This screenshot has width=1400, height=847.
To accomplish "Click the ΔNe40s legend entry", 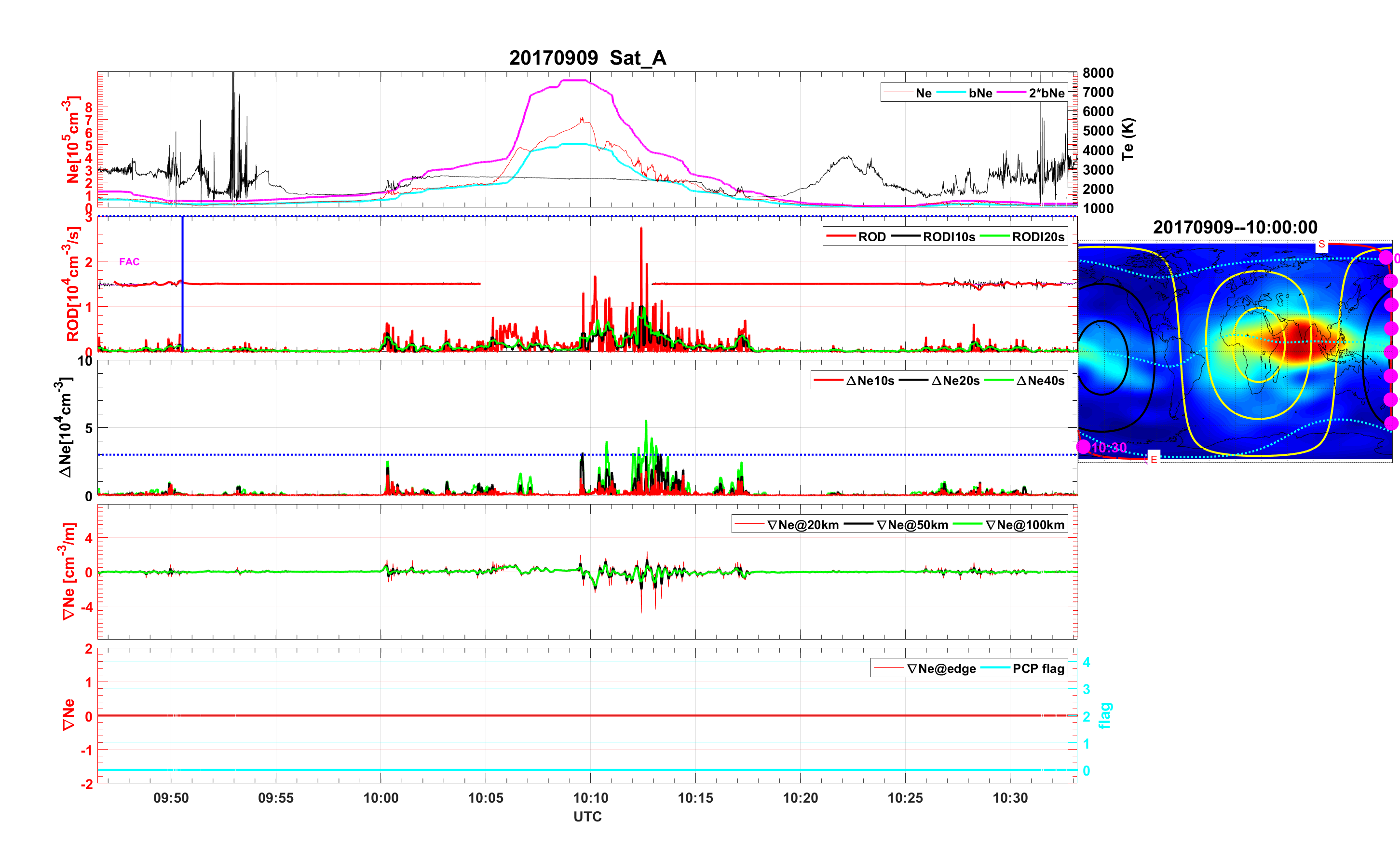I will 1040,381.
